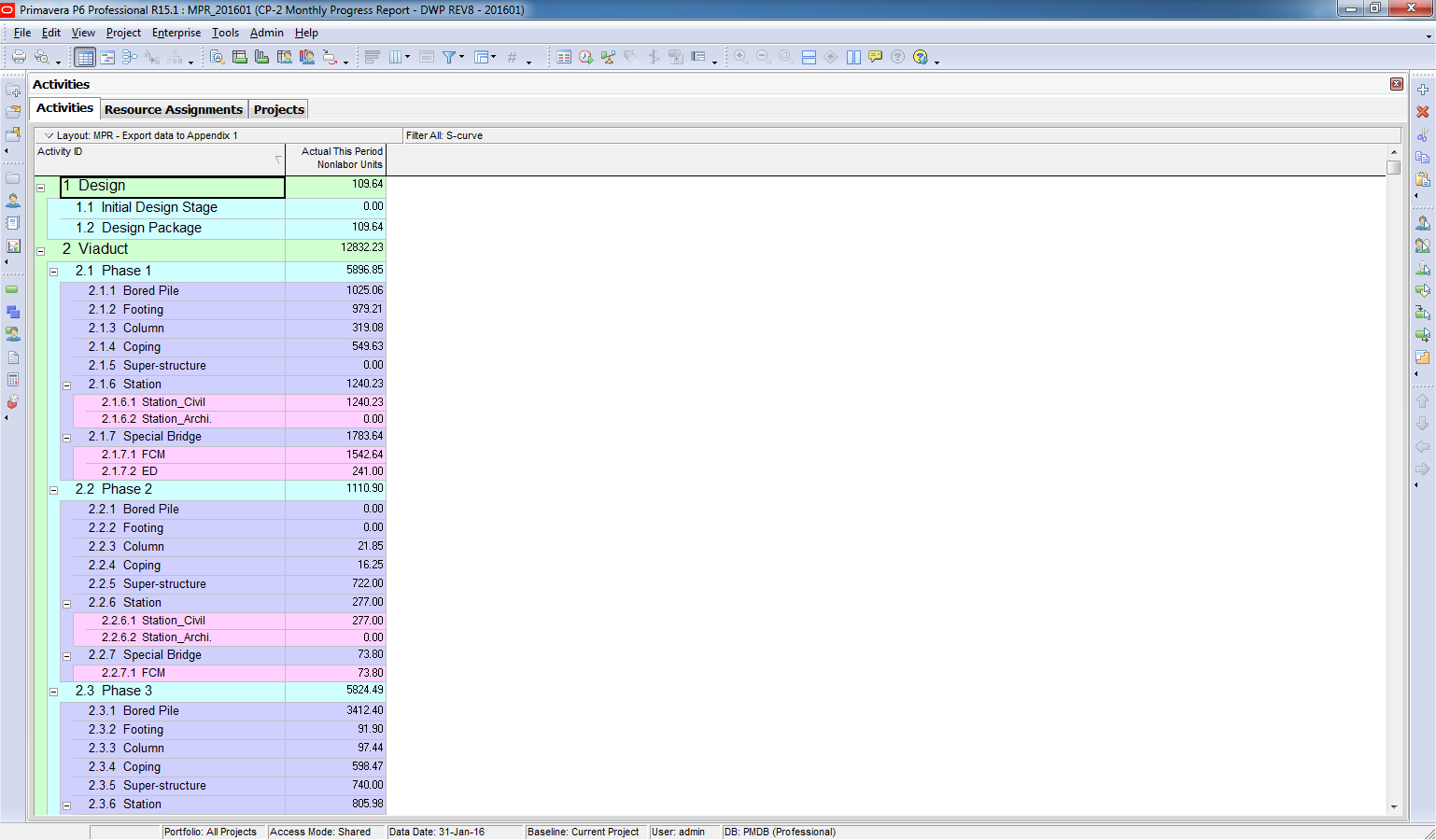Image resolution: width=1436 pixels, height=840 pixels.
Task: Show the Gantt Chart view
Action: click(x=107, y=58)
